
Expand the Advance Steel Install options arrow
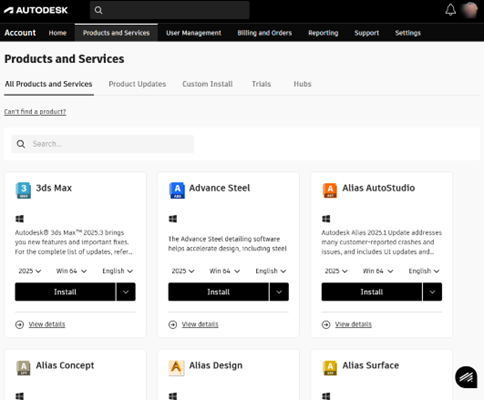pos(279,292)
